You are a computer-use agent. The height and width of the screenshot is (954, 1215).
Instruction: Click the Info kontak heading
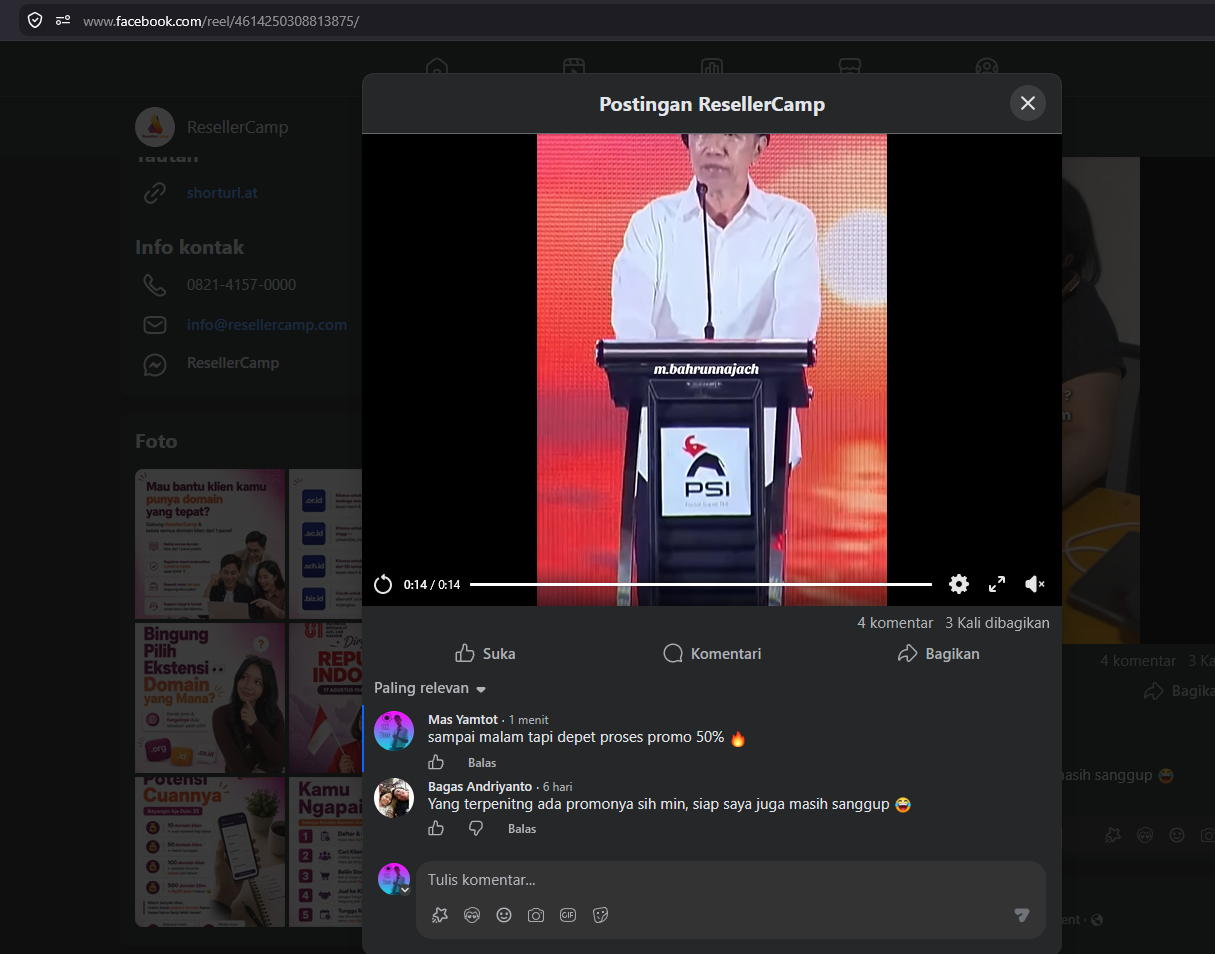190,247
